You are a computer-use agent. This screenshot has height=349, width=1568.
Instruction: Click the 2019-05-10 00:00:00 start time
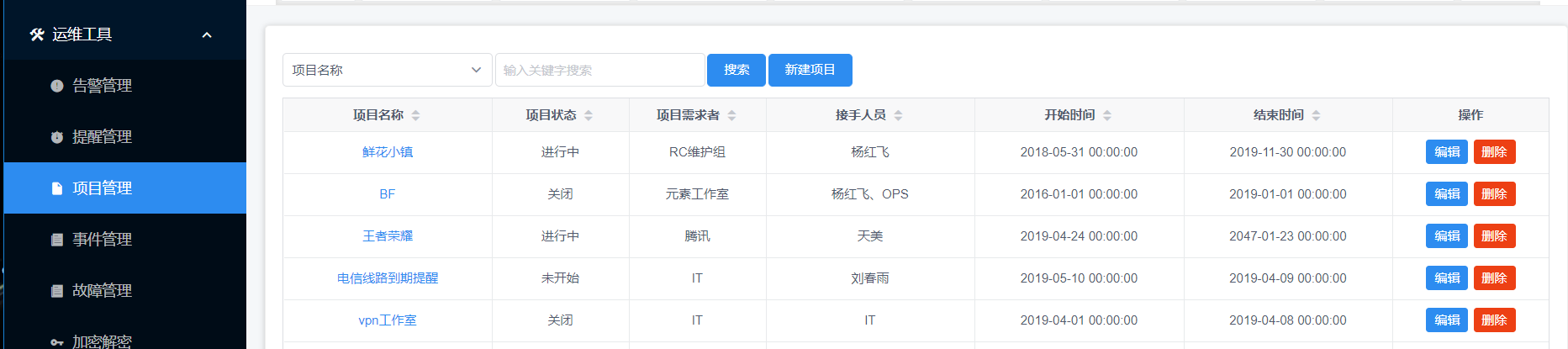pyautogui.click(x=1079, y=278)
